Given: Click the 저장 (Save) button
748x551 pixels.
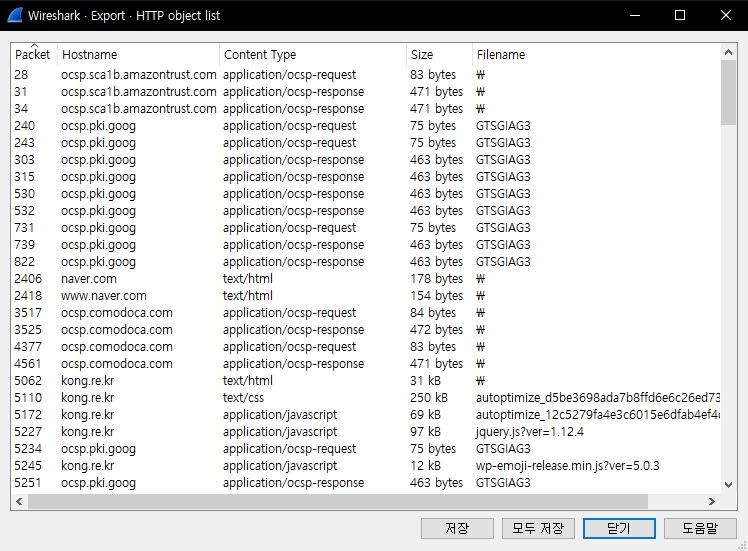Looking at the screenshot, I should (x=457, y=529).
